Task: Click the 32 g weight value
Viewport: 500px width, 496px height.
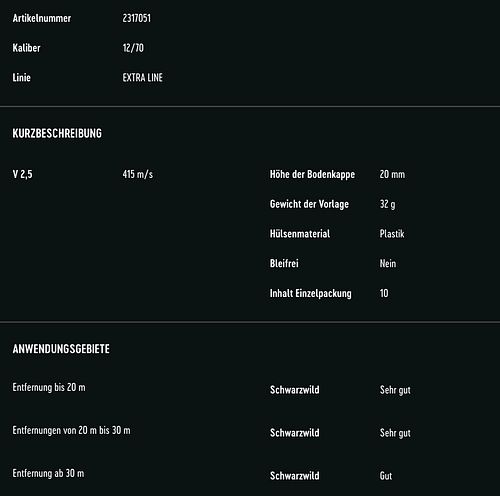Action: pyautogui.click(x=387, y=204)
